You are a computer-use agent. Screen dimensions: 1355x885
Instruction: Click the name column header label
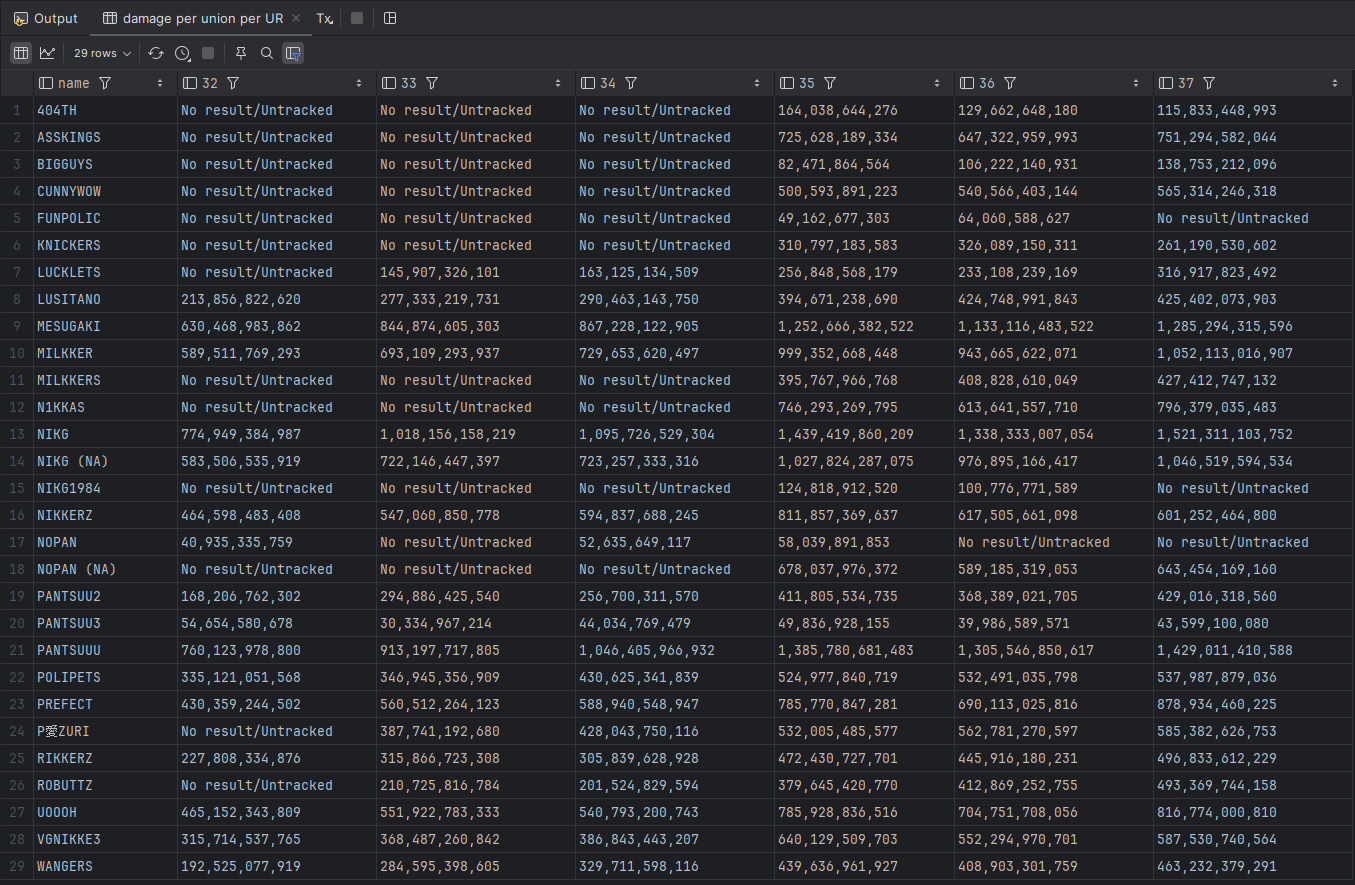coord(74,83)
